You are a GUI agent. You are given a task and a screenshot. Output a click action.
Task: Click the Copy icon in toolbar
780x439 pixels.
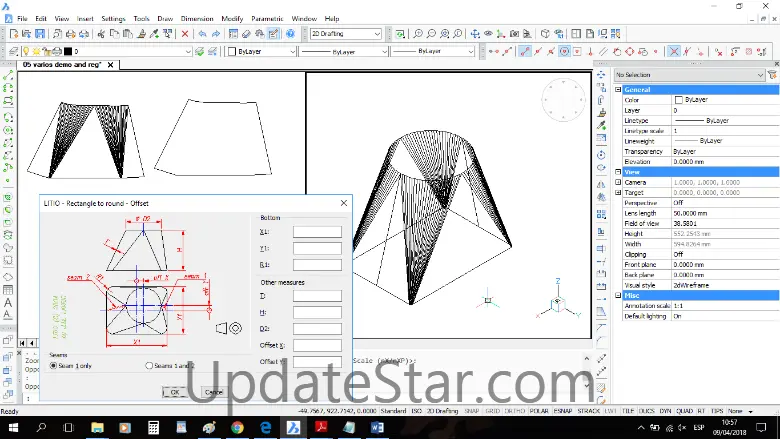point(114,34)
